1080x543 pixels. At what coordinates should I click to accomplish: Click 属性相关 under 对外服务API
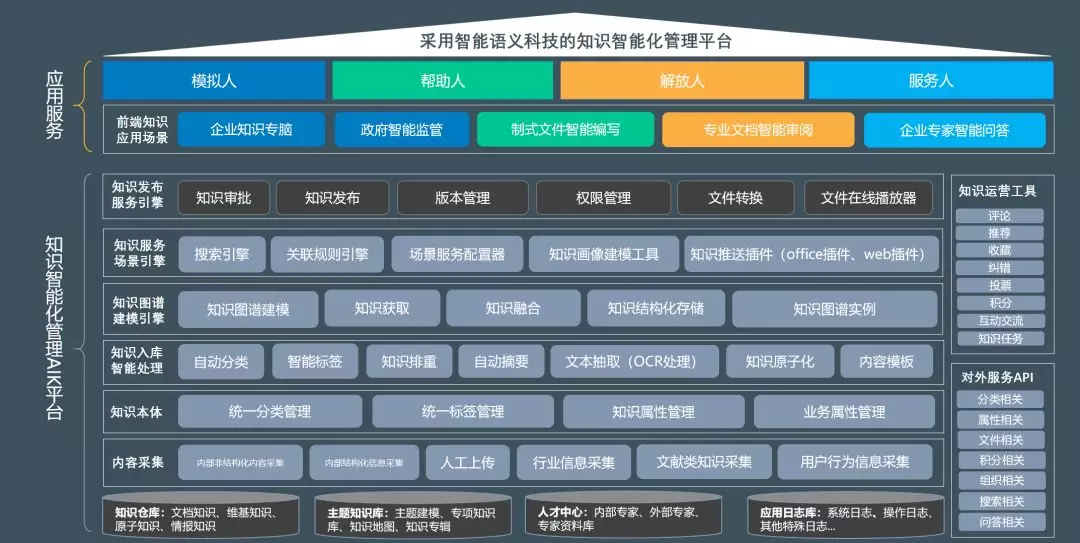tap(1000, 420)
